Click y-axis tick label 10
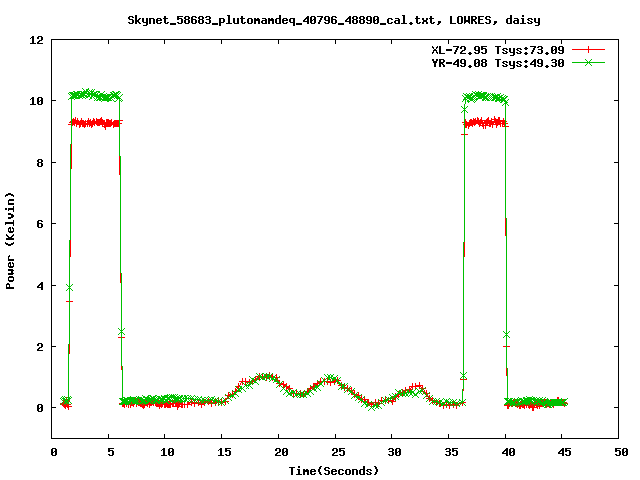Image resolution: width=640 pixels, height=480 pixels. click(x=36, y=101)
